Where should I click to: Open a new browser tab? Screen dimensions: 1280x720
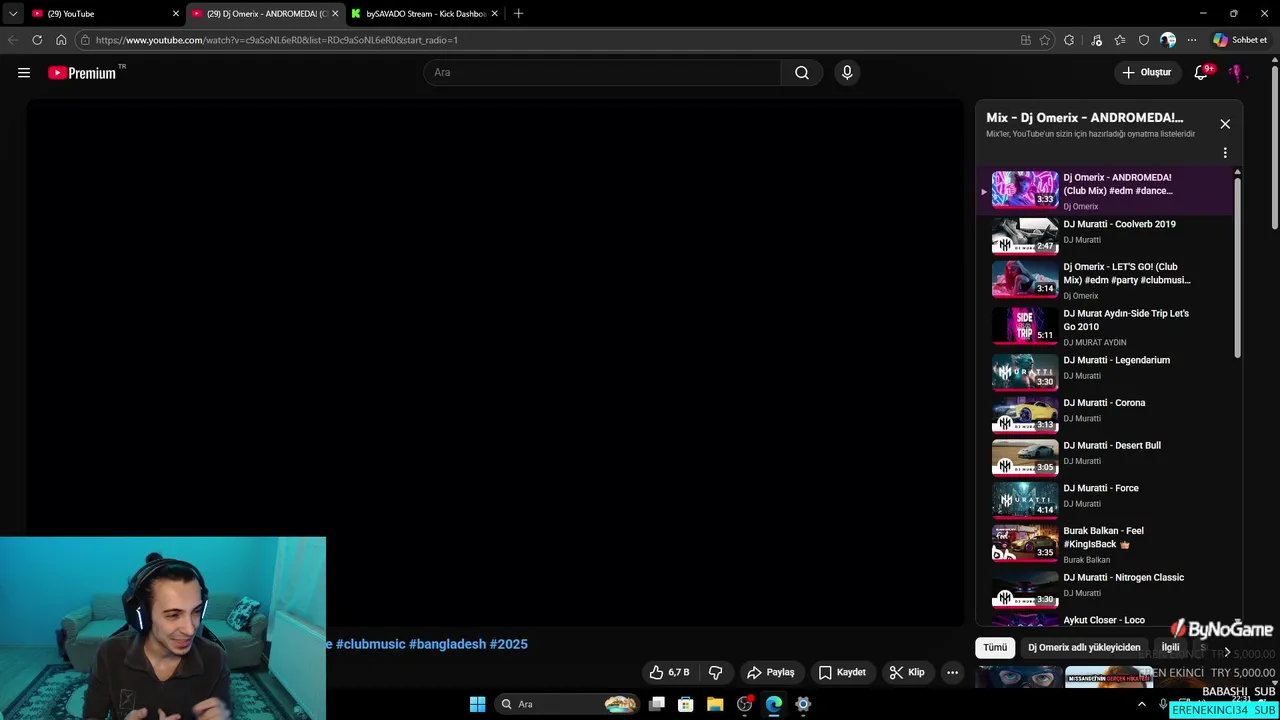pos(518,14)
